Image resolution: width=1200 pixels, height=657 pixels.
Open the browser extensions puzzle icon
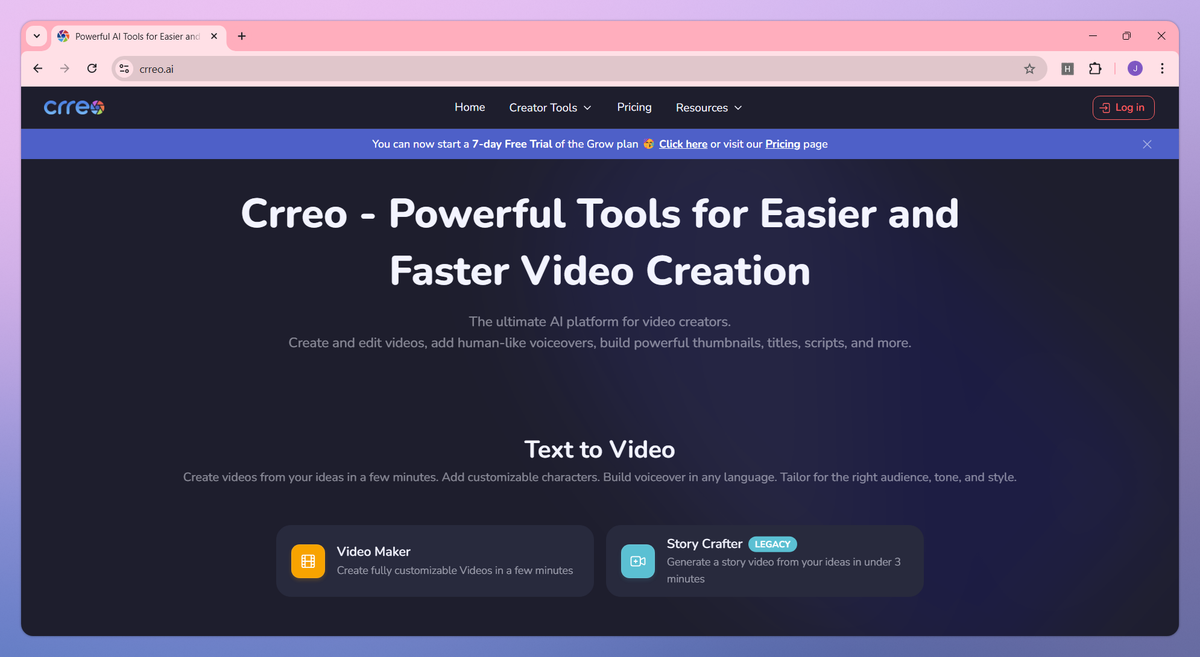pos(1095,69)
